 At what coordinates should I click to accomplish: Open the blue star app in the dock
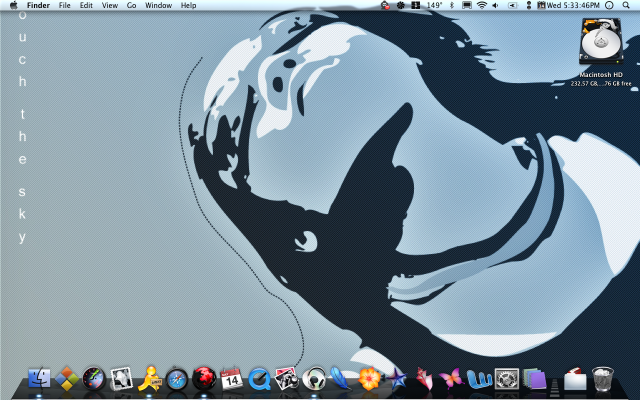pos(397,378)
